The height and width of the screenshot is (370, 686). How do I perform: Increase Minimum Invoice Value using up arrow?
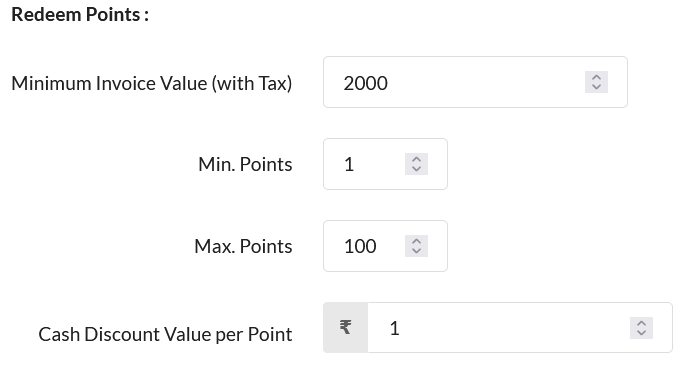pos(596,77)
